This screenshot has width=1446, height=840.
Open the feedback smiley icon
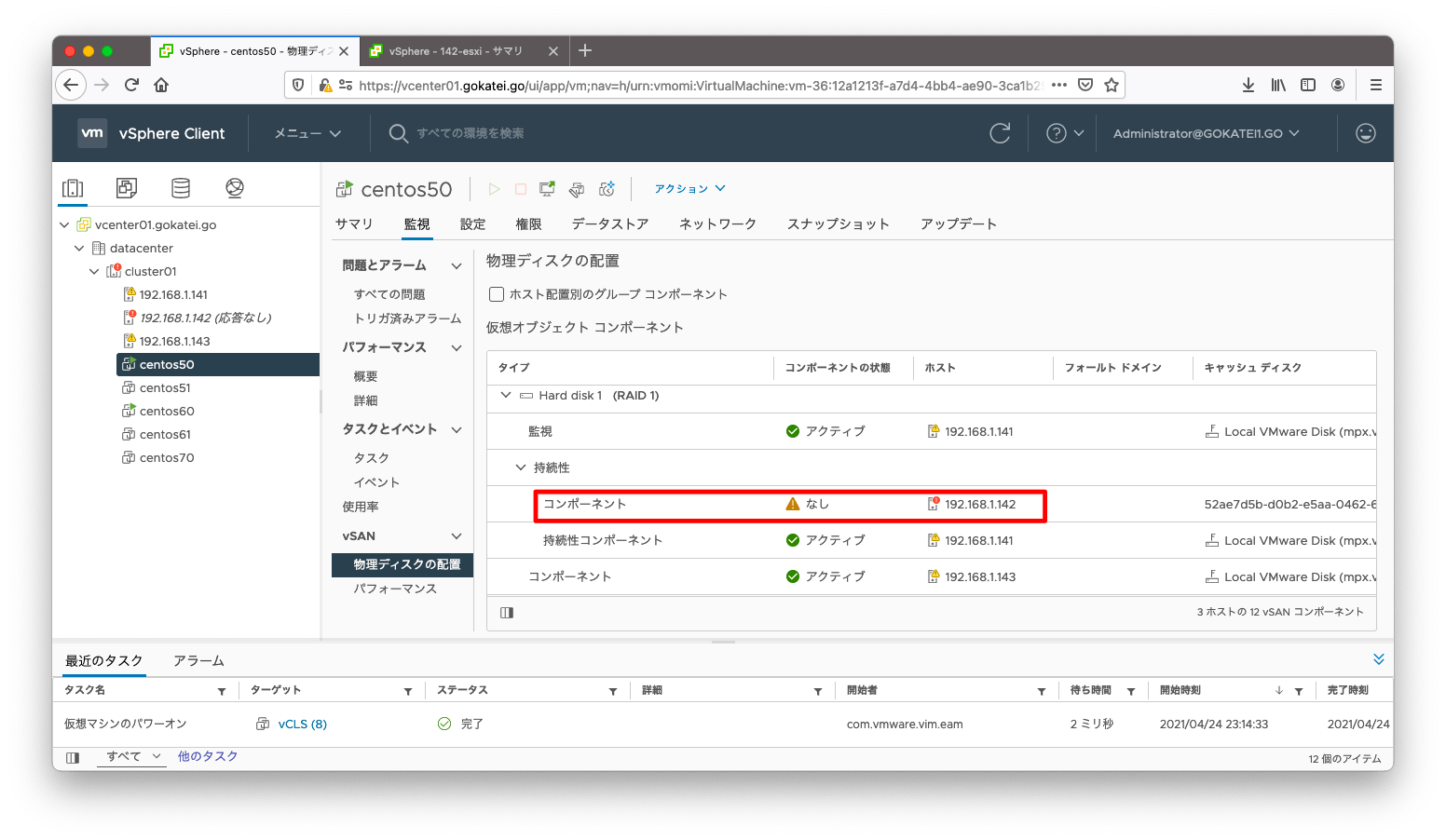click(x=1365, y=132)
